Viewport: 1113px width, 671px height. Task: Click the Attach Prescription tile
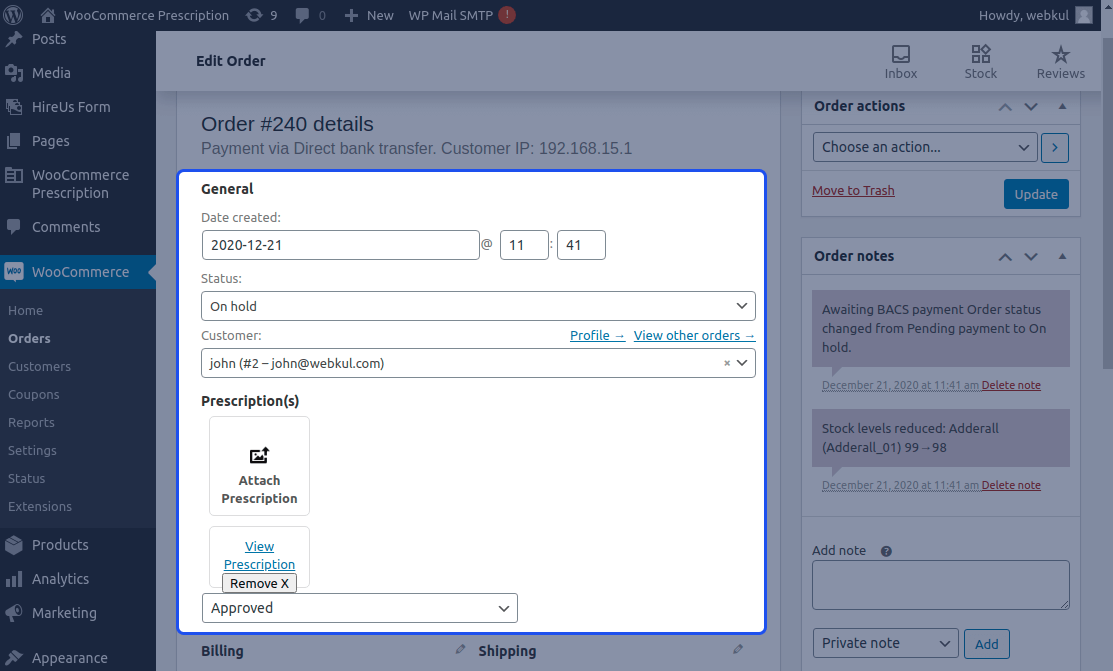click(259, 466)
